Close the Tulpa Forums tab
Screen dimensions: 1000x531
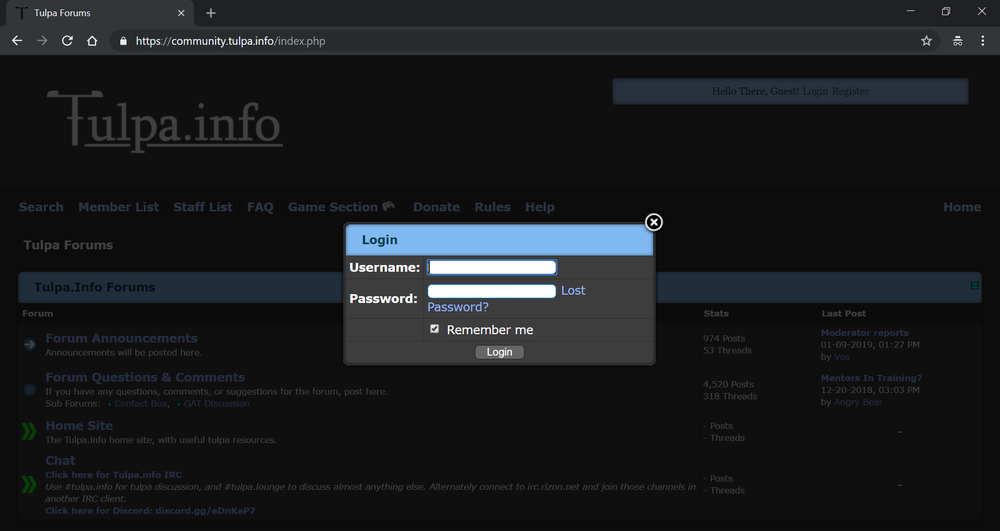(181, 13)
